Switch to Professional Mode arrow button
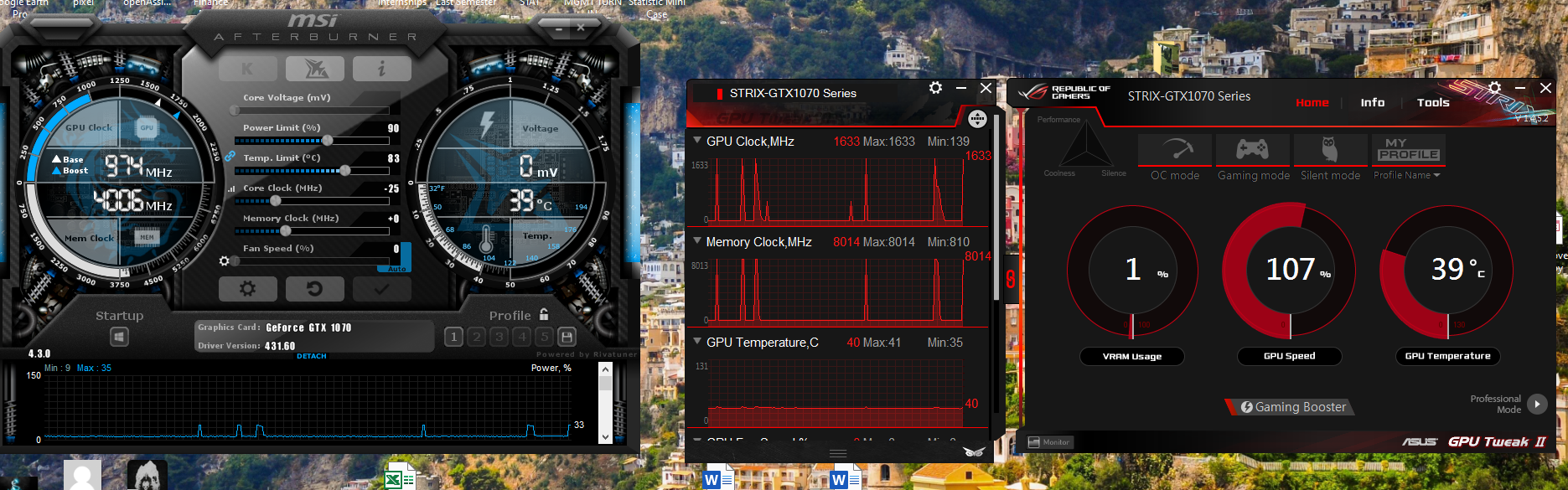The height and width of the screenshot is (490, 1568). coord(1537,404)
